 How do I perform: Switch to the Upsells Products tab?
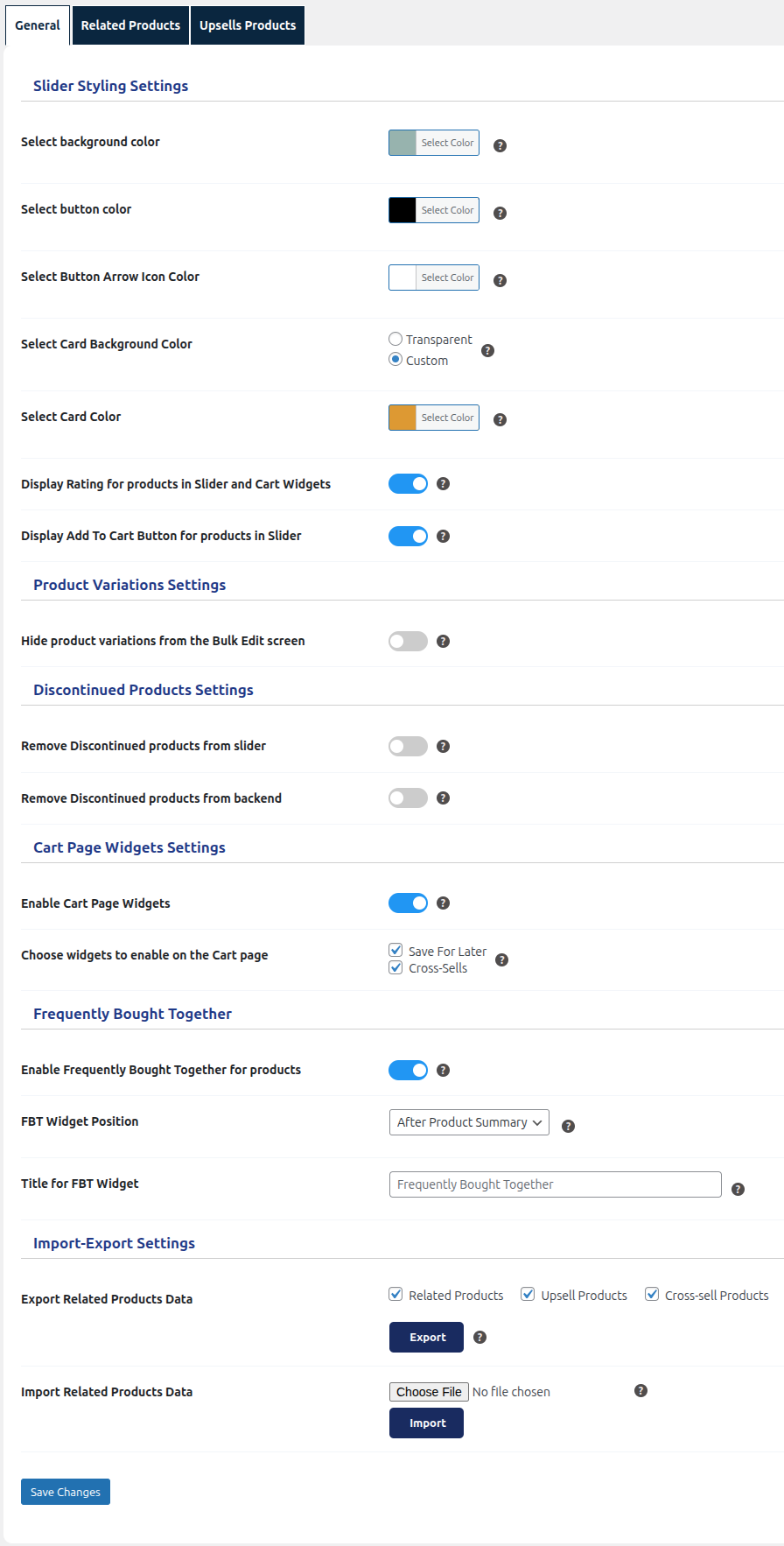[248, 25]
